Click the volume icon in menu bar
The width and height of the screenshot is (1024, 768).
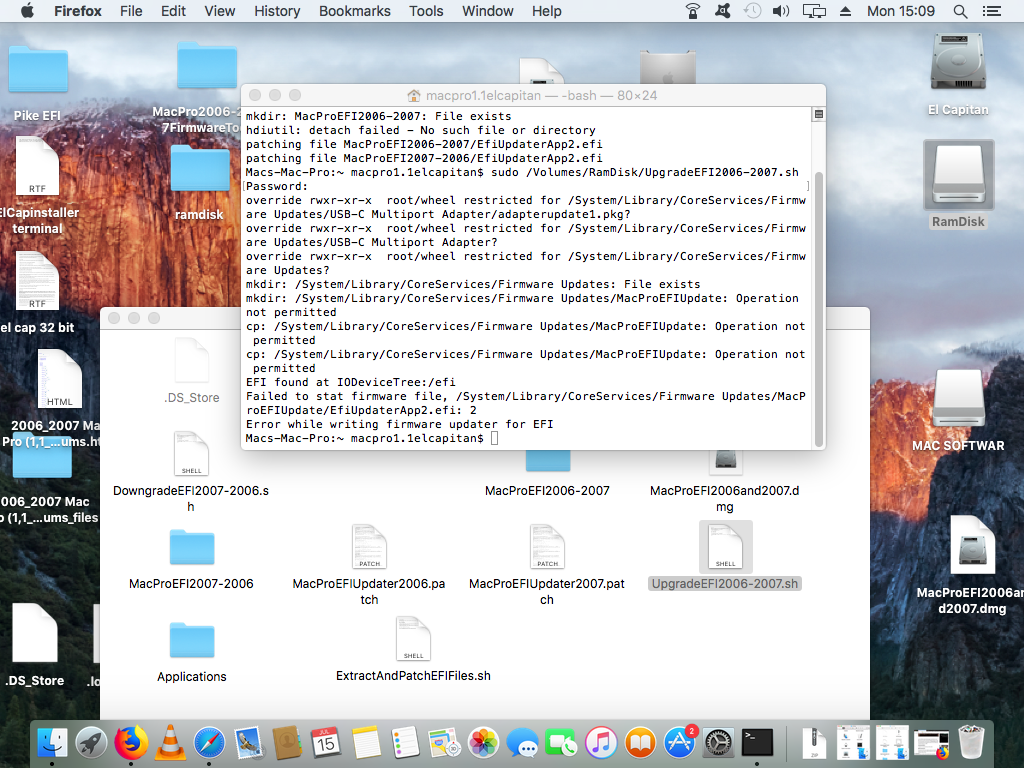[781, 11]
